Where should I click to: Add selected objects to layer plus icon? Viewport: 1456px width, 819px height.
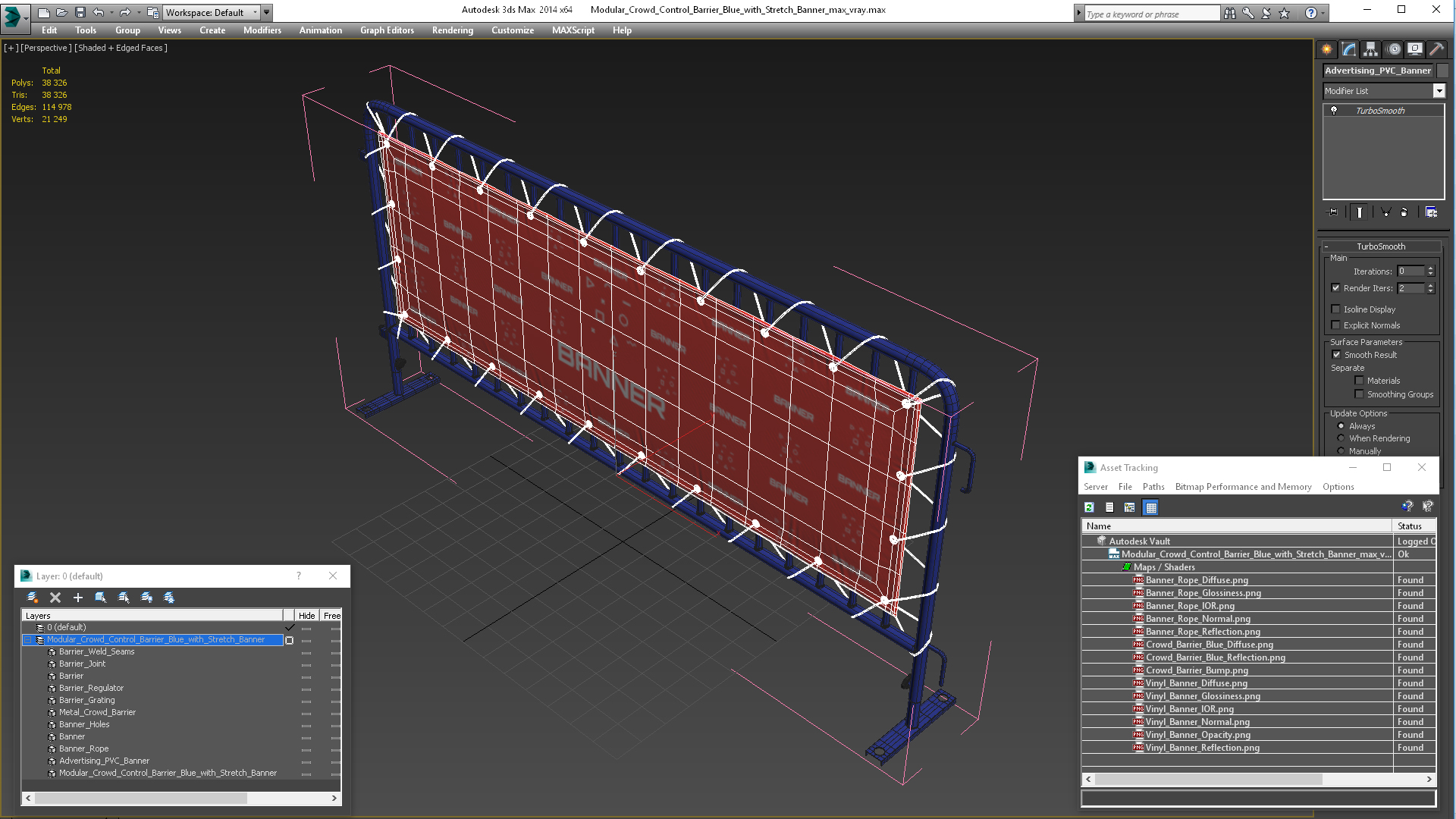click(77, 598)
